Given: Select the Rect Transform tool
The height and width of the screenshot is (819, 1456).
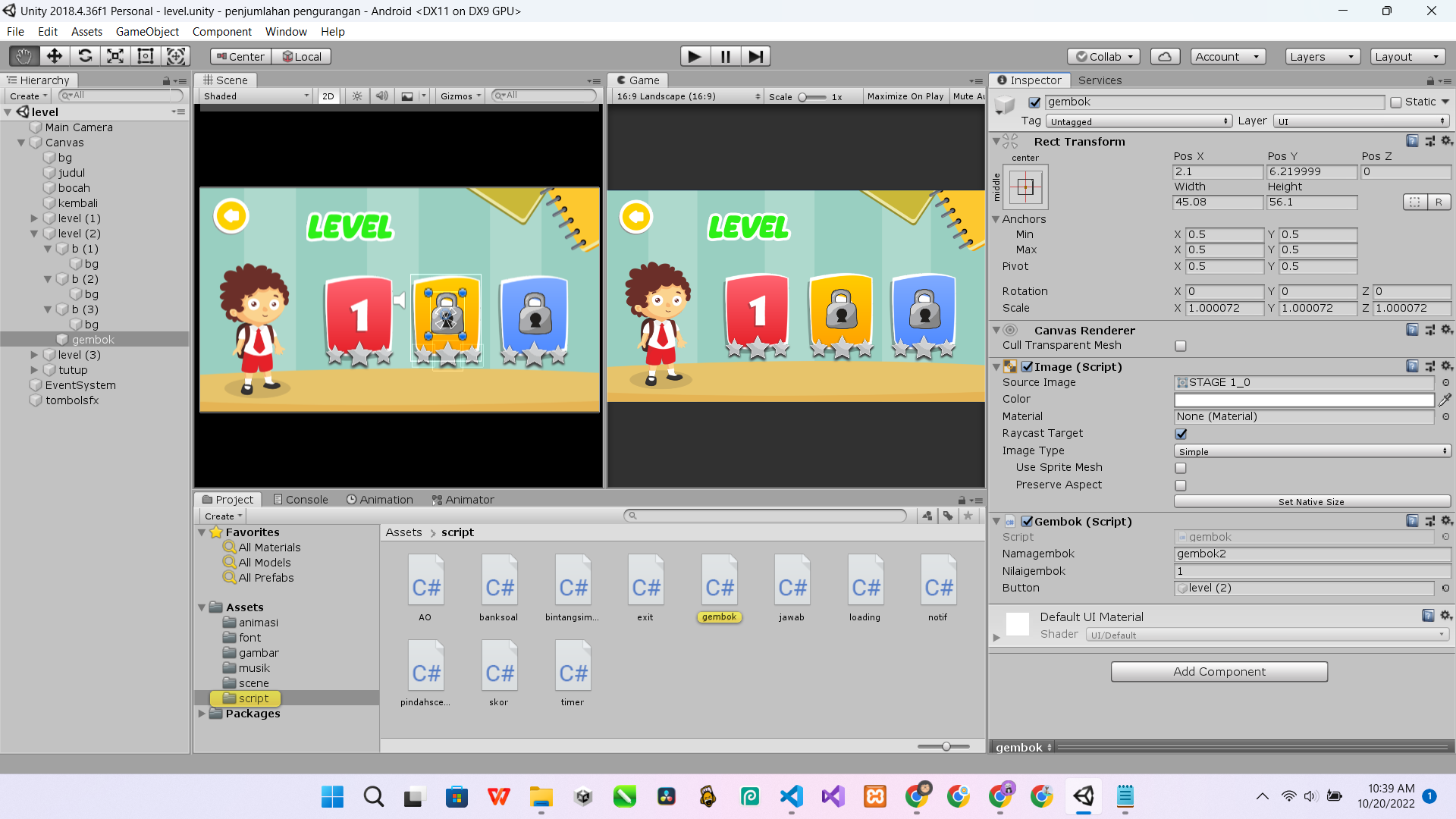Looking at the screenshot, I should pyautogui.click(x=146, y=56).
